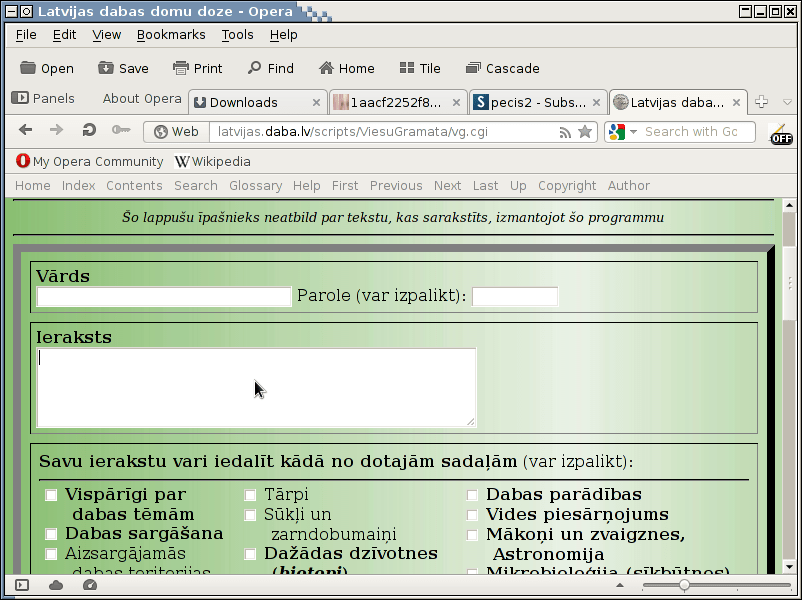Open the Wikipedia bookmark
Image resolution: width=802 pixels, height=600 pixels.
pos(212,162)
